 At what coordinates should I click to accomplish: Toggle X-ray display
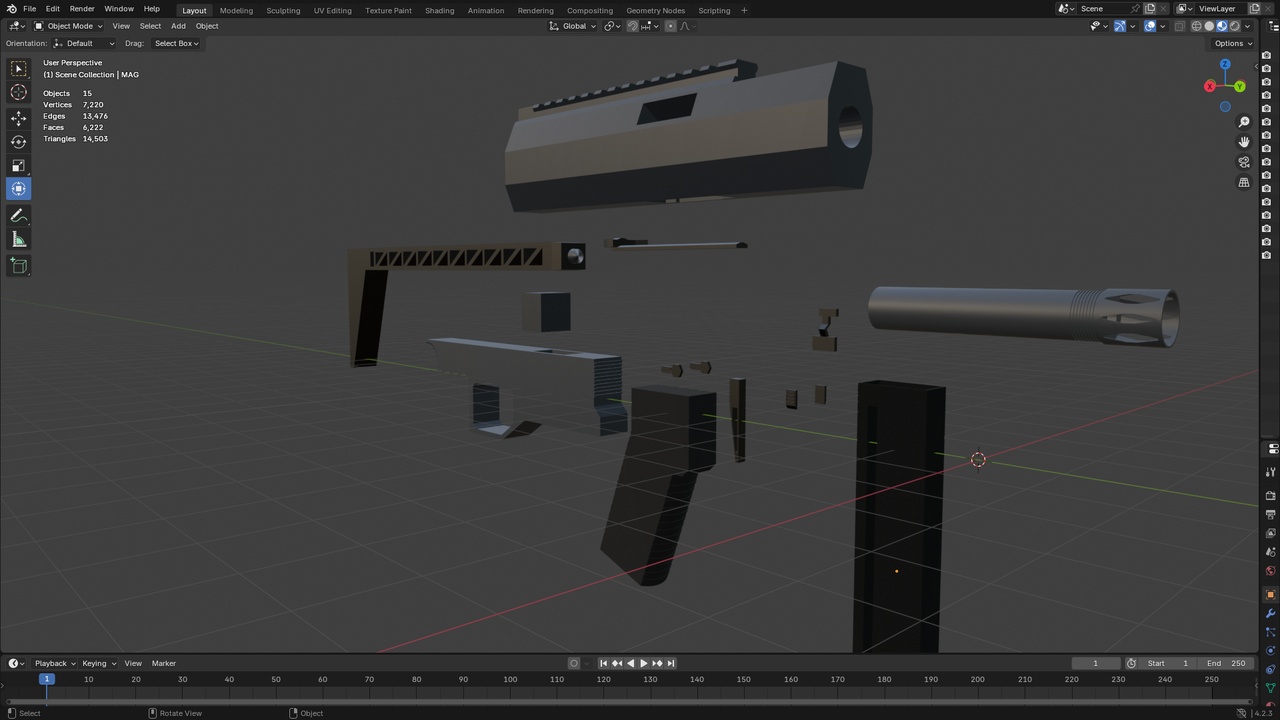(1180, 26)
